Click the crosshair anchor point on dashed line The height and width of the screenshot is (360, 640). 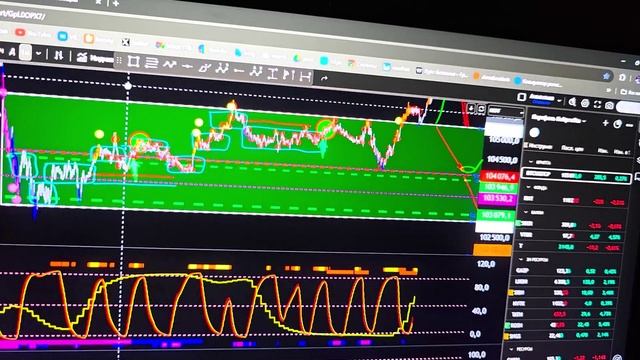[x=128, y=86]
